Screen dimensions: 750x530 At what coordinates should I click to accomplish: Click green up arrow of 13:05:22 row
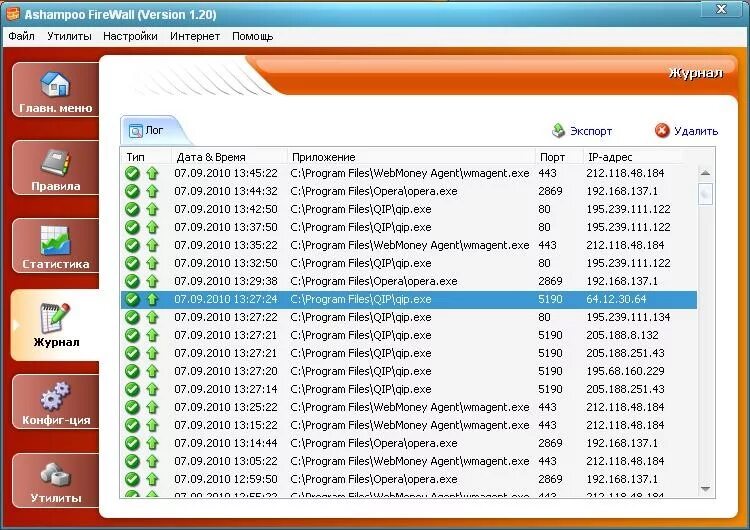click(152, 461)
